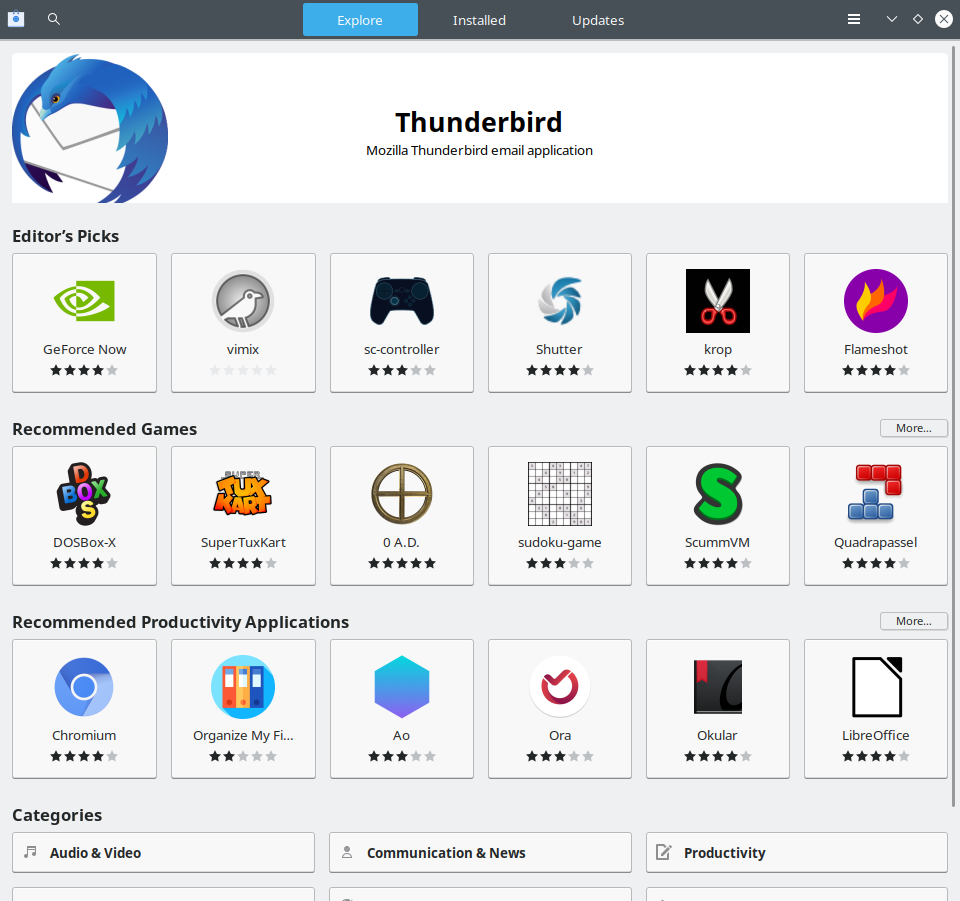Open the Flameshot flame icon
The image size is (960, 901).
point(876,301)
